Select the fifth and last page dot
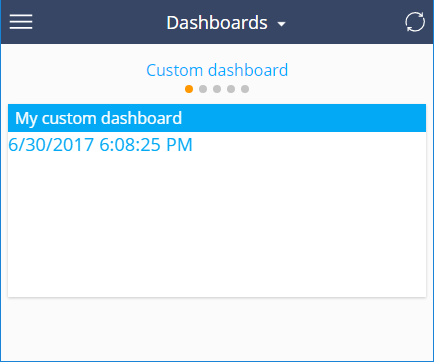This screenshot has width=434, height=362. (x=245, y=89)
